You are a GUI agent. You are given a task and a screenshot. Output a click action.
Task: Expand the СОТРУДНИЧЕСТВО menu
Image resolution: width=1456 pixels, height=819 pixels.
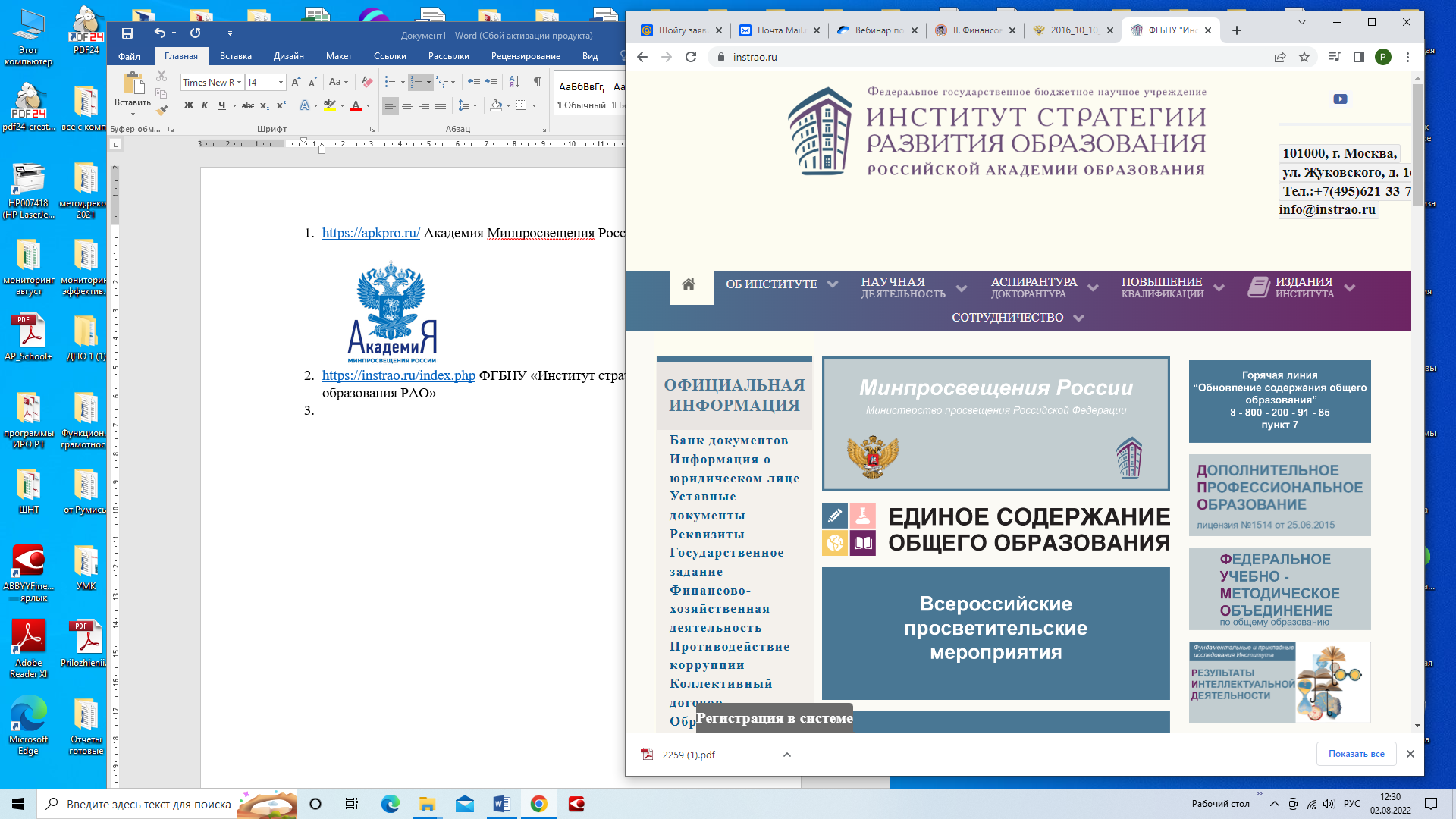1018,318
